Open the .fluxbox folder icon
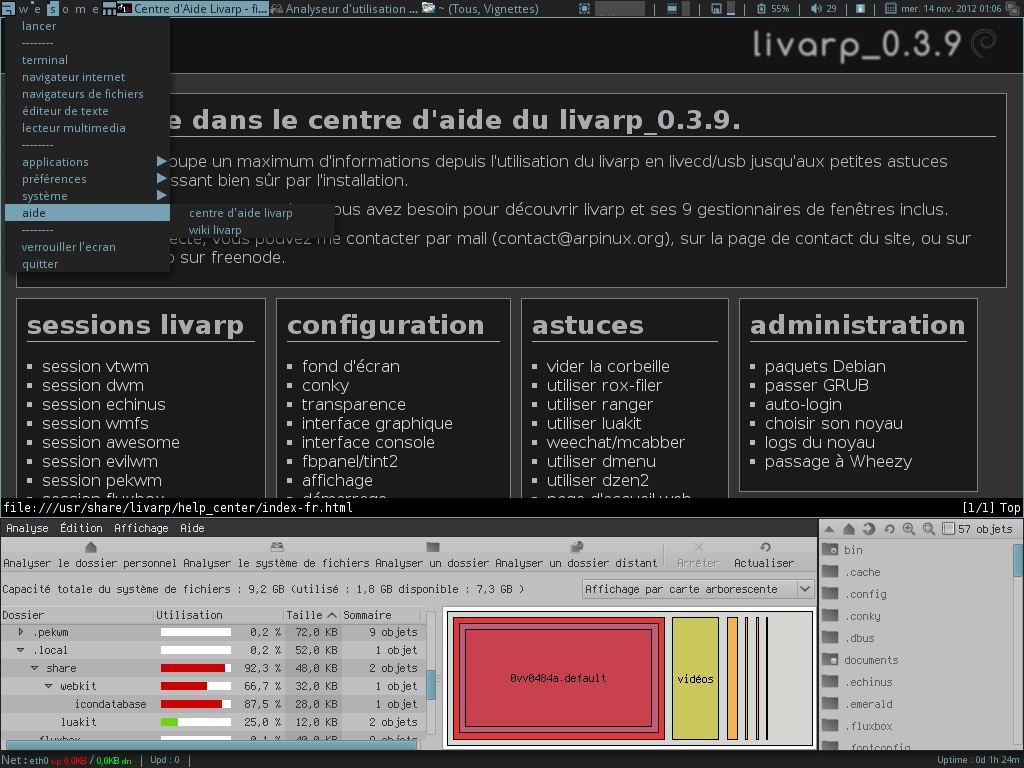This screenshot has height=768, width=1024. (x=830, y=726)
